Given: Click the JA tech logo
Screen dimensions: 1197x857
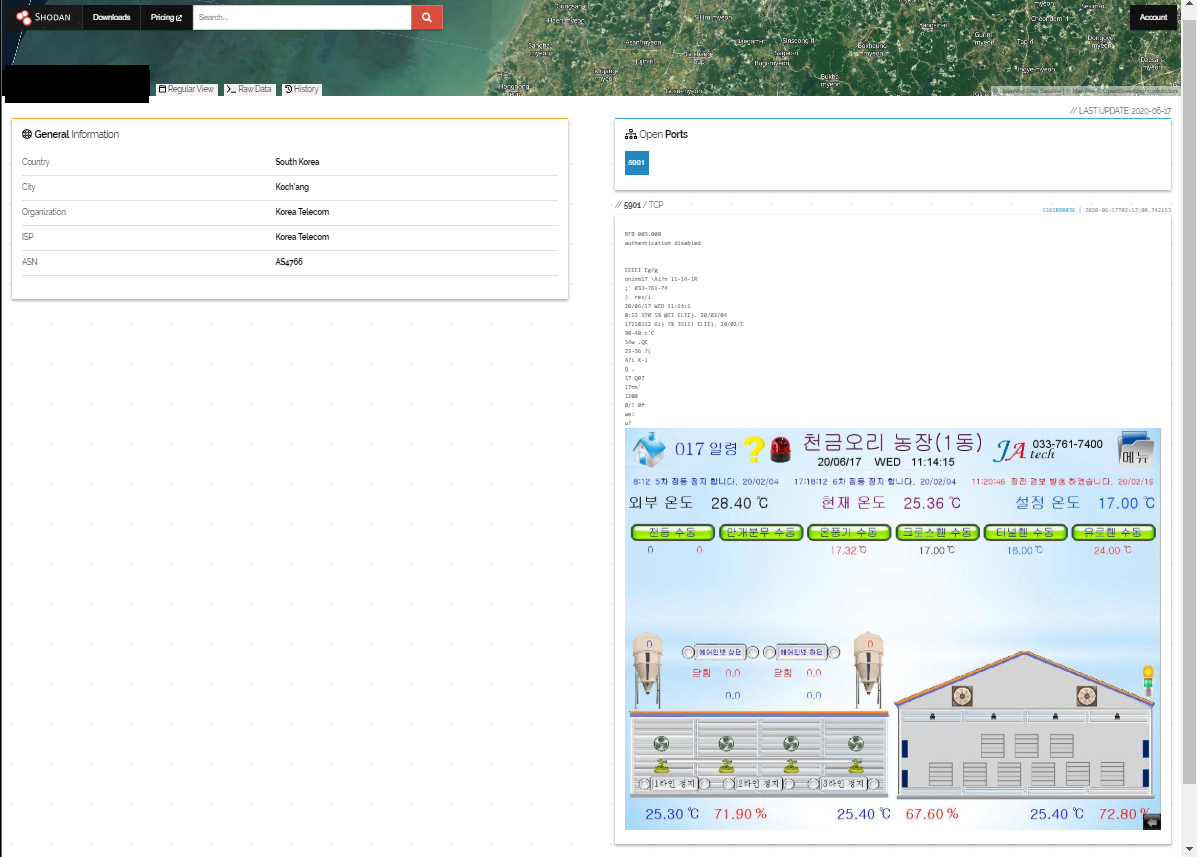Looking at the screenshot, I should pyautogui.click(x=1023, y=450).
